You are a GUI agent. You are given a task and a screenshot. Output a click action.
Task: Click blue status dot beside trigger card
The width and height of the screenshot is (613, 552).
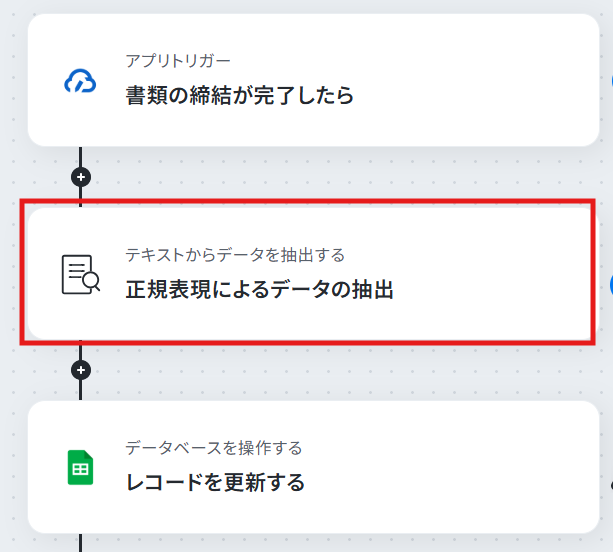[611, 81]
